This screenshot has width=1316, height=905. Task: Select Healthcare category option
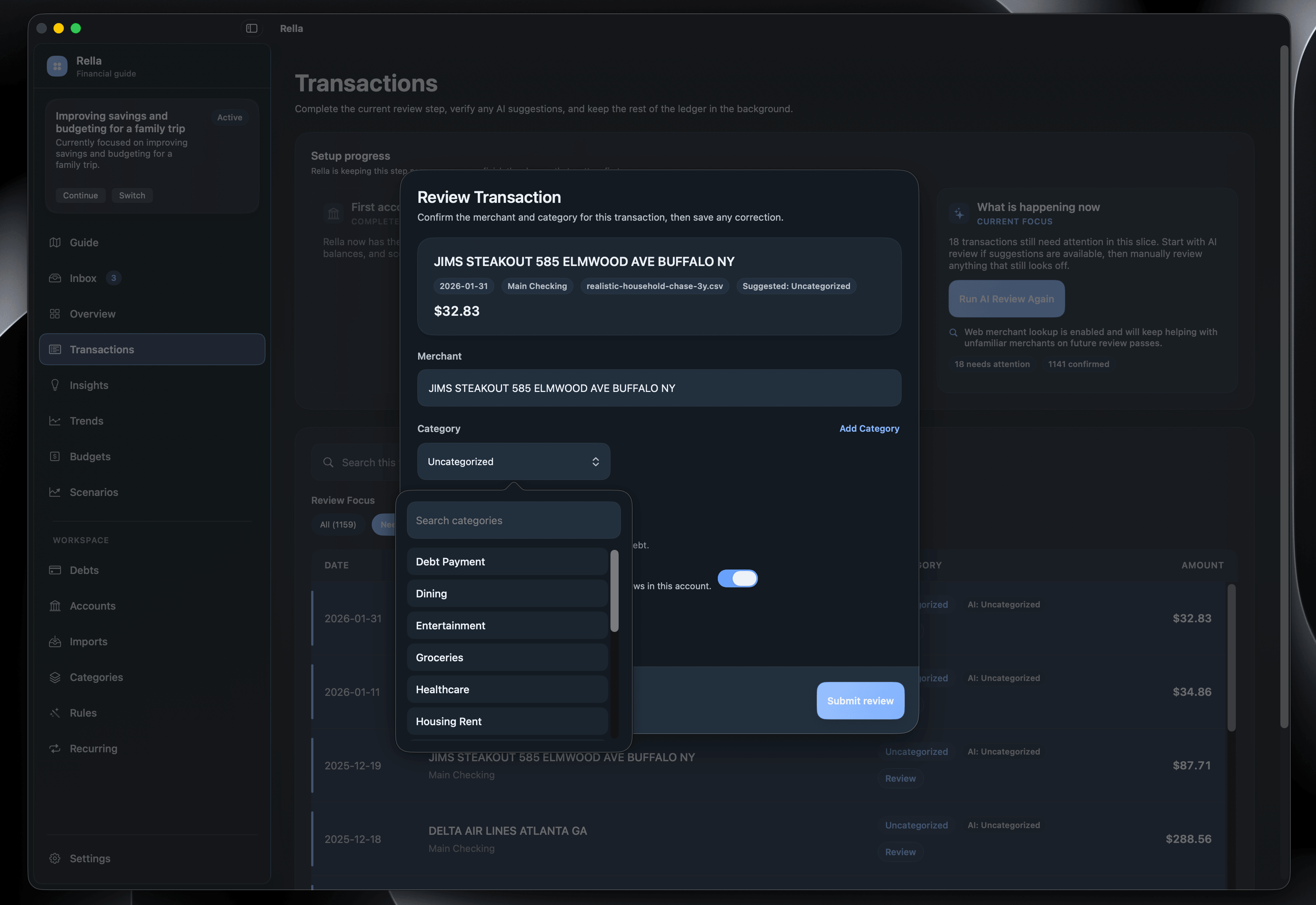click(507, 690)
